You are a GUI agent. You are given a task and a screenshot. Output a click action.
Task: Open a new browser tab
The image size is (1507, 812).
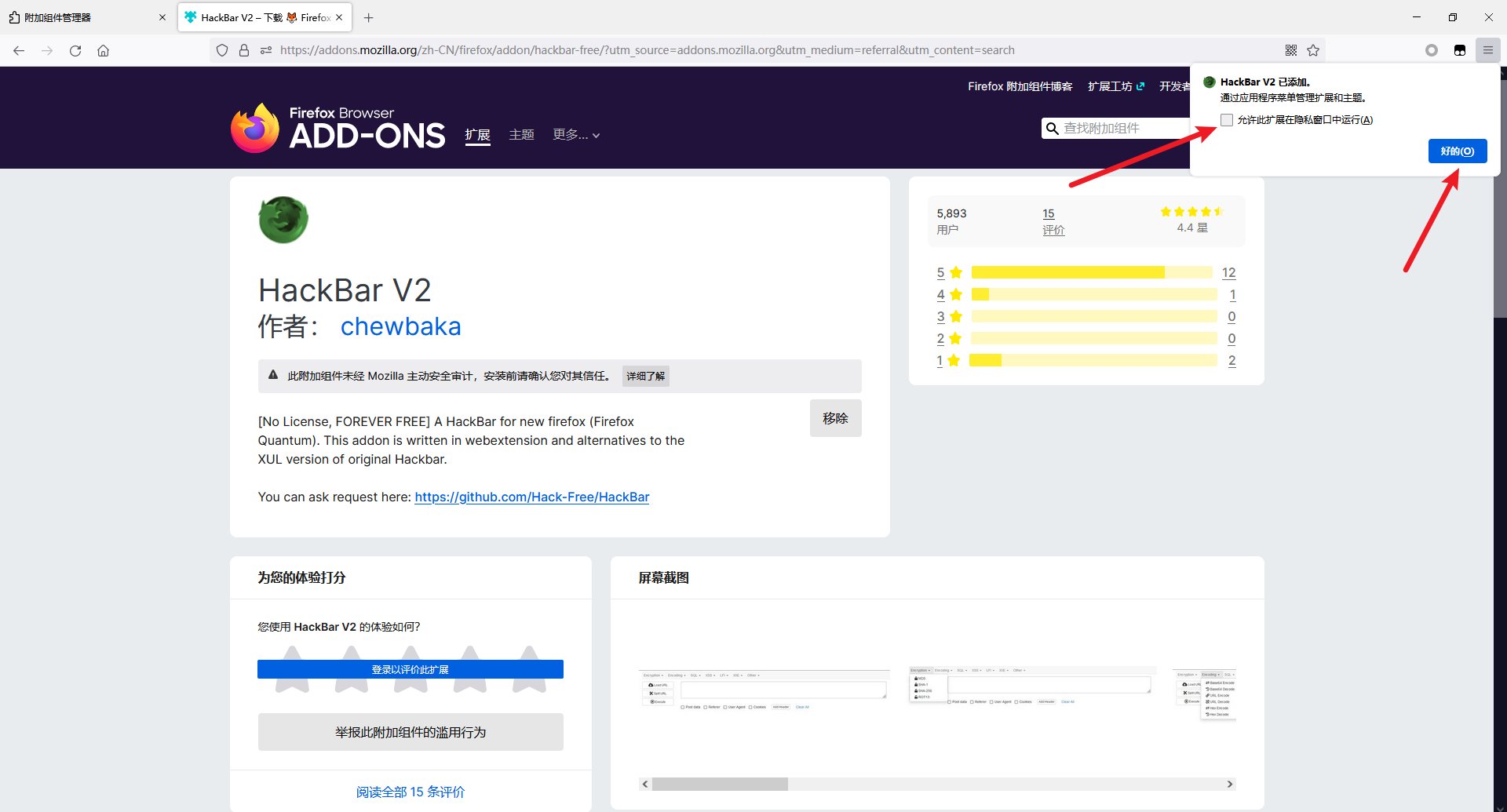tap(369, 17)
